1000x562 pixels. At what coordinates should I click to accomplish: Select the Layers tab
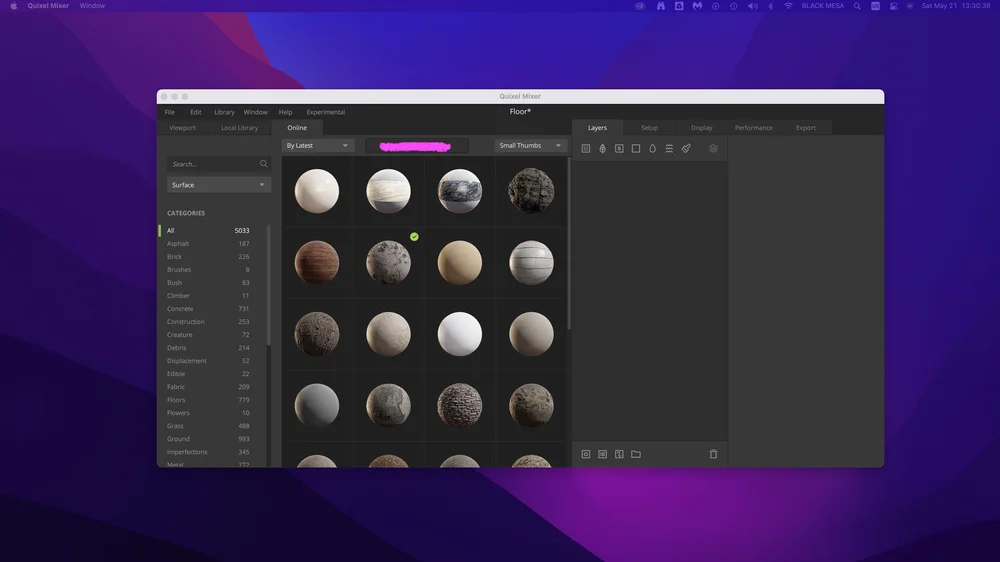coord(597,128)
